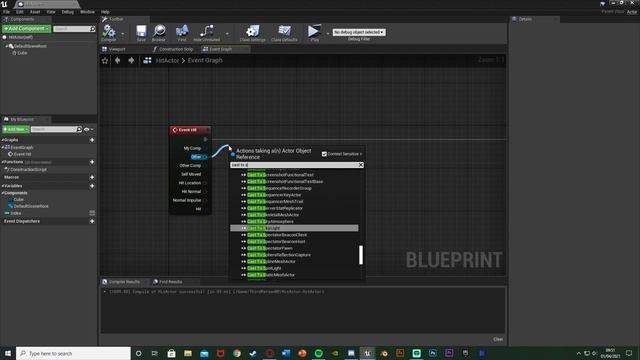Image resolution: width=640 pixels, height=360 pixels.
Task: Open the debug object dropdown
Action: pos(359,32)
